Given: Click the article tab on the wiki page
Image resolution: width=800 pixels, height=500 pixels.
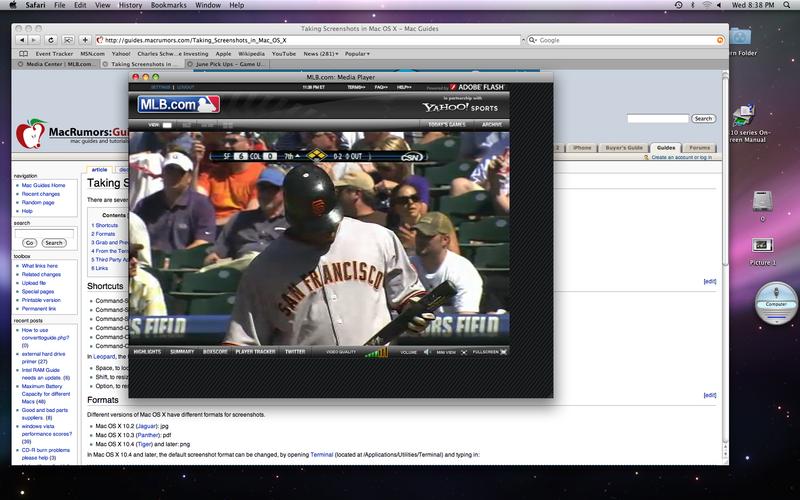Looking at the screenshot, I should coord(99,170).
